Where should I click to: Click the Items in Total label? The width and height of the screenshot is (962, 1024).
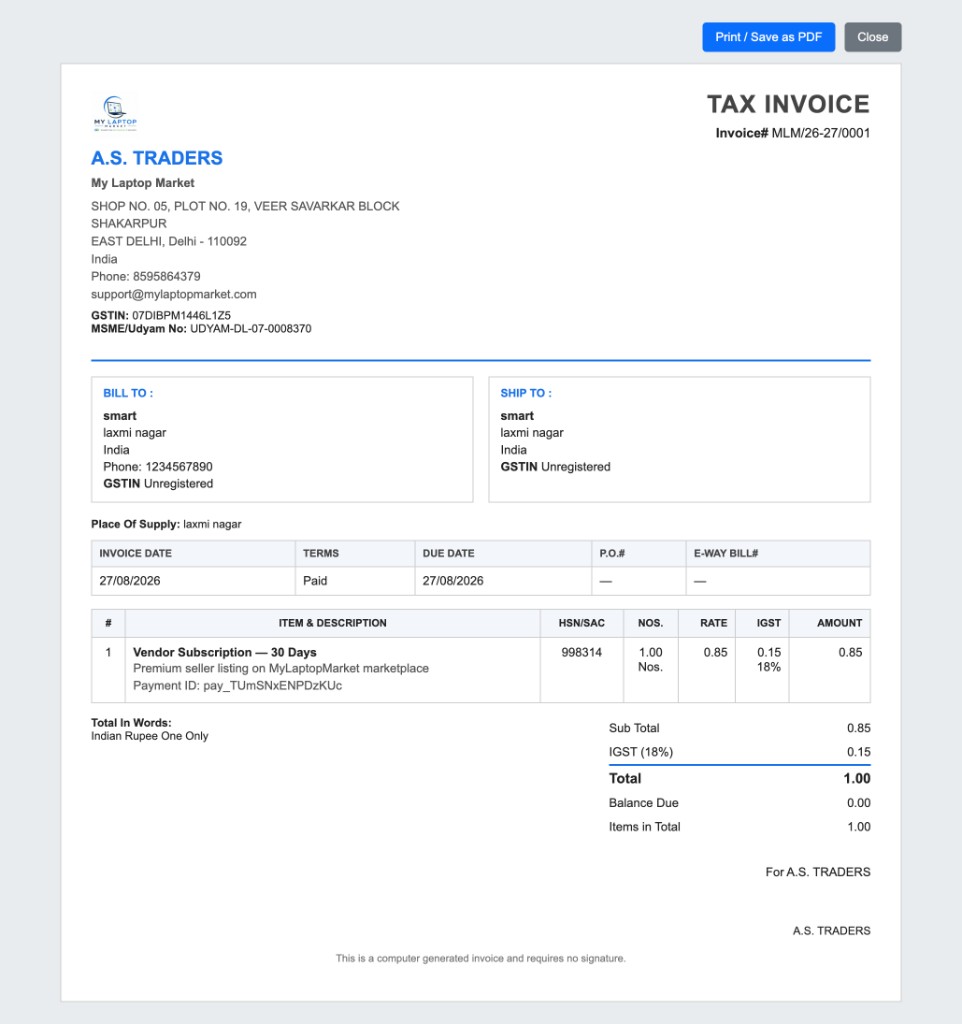(x=645, y=827)
